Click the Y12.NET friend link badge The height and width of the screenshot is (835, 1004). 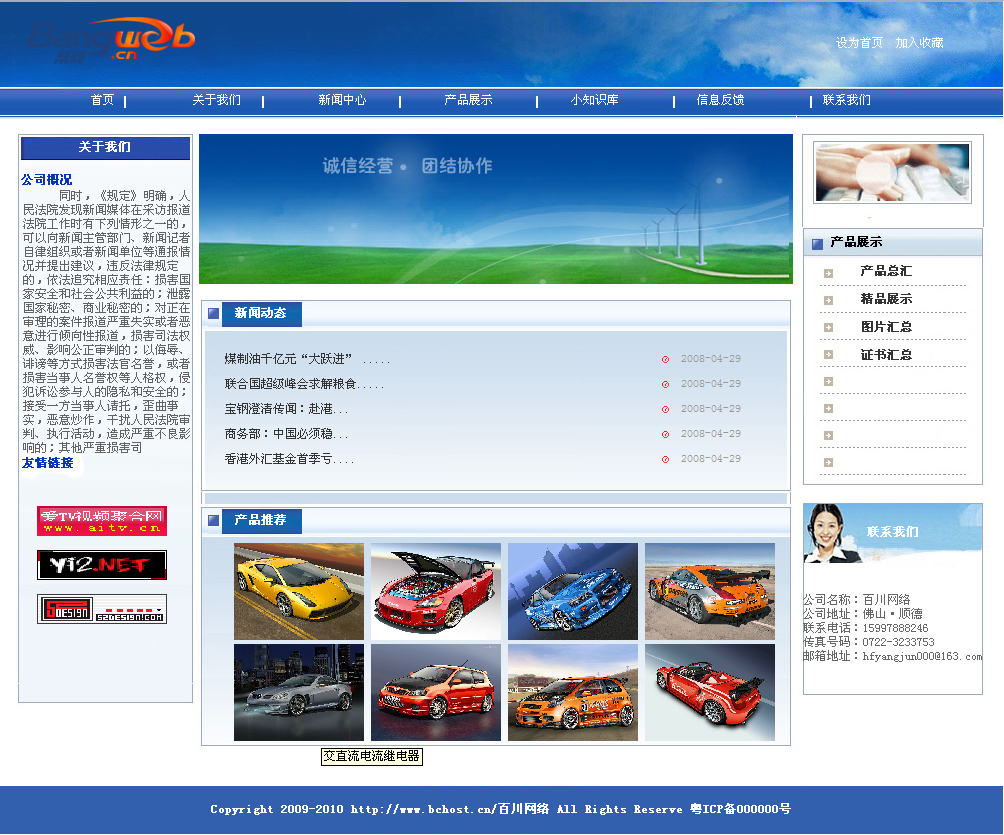[x=102, y=565]
